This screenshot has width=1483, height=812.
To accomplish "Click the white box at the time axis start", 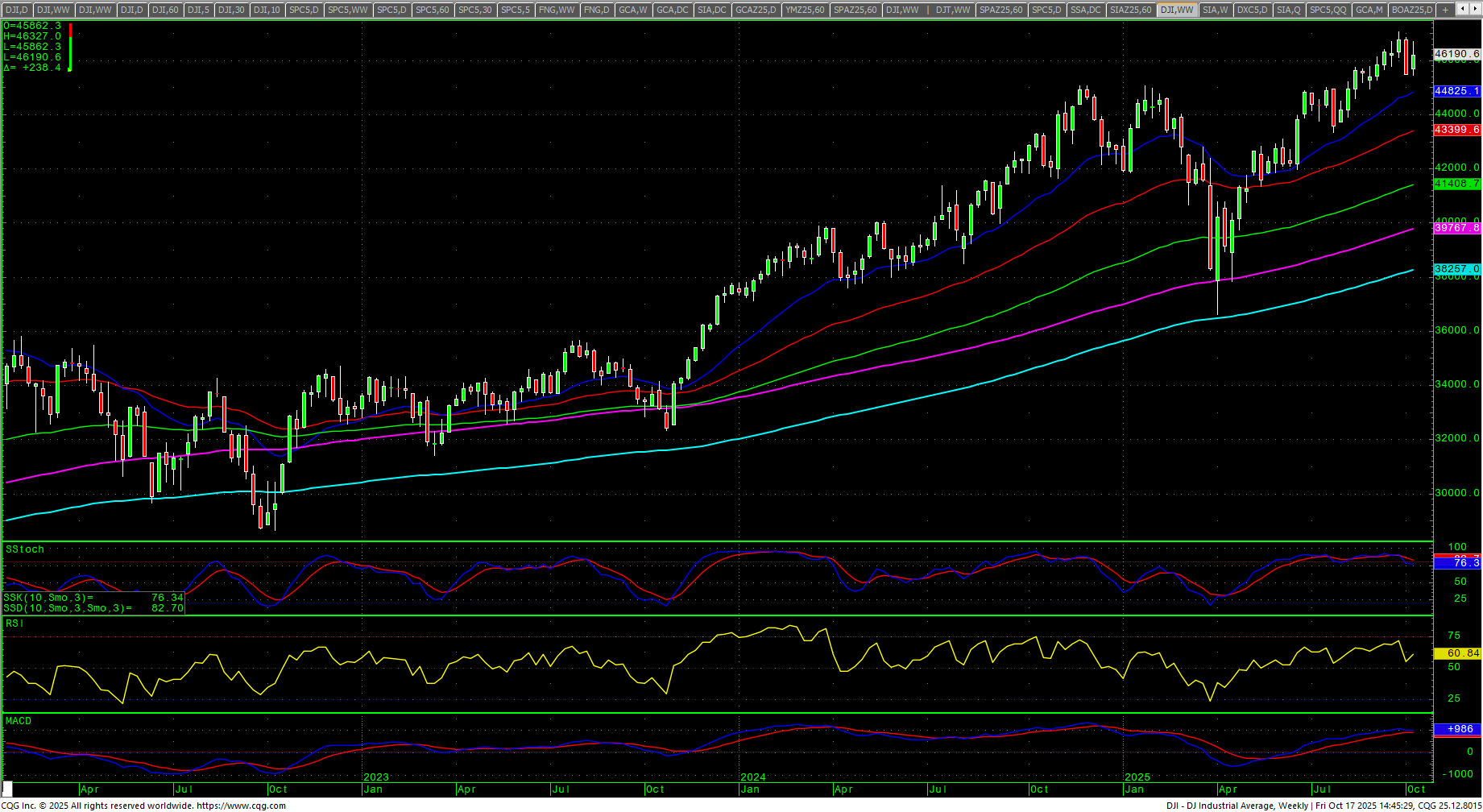I will coord(7,789).
